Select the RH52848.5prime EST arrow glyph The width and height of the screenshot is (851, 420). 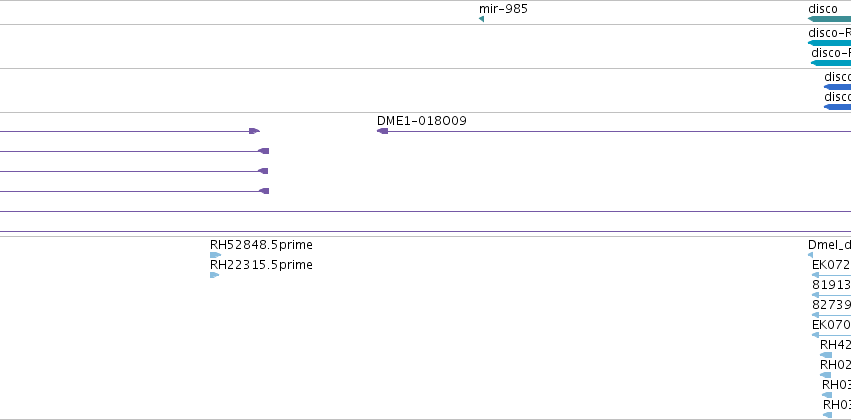pos(215,255)
